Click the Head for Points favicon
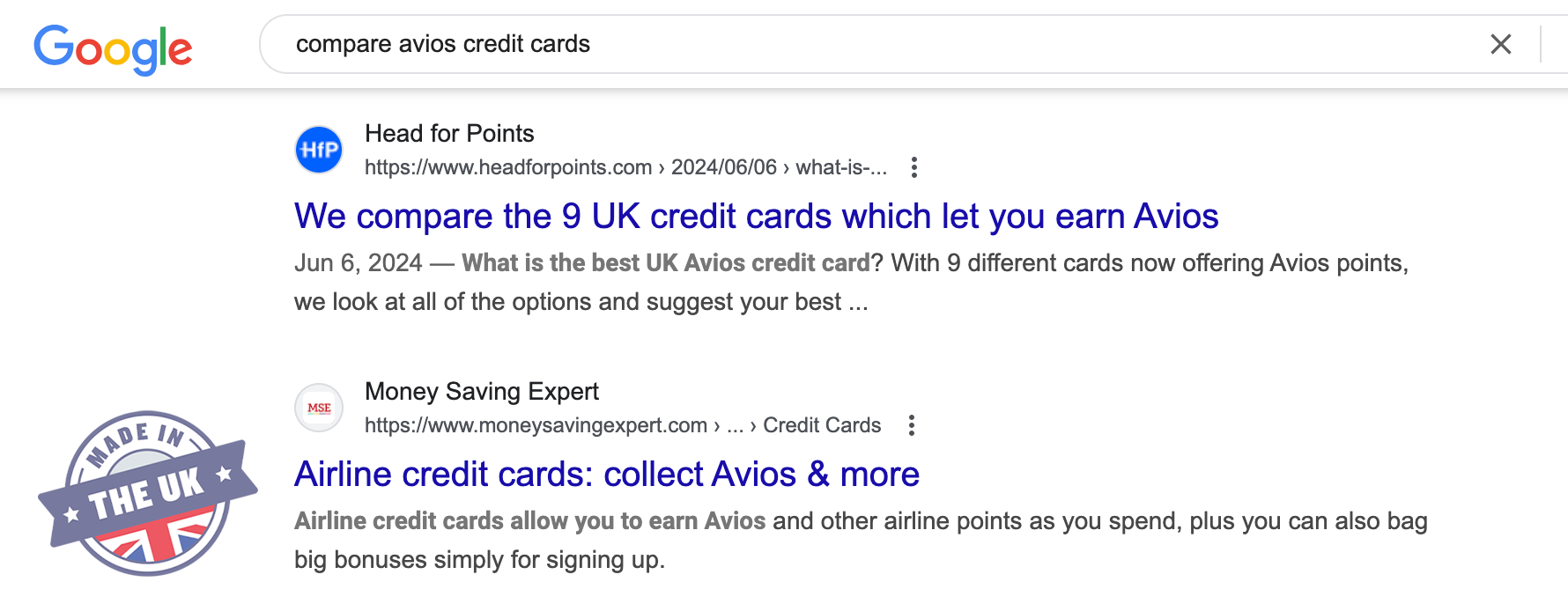Viewport: 1568px width, 604px height. 319,150
